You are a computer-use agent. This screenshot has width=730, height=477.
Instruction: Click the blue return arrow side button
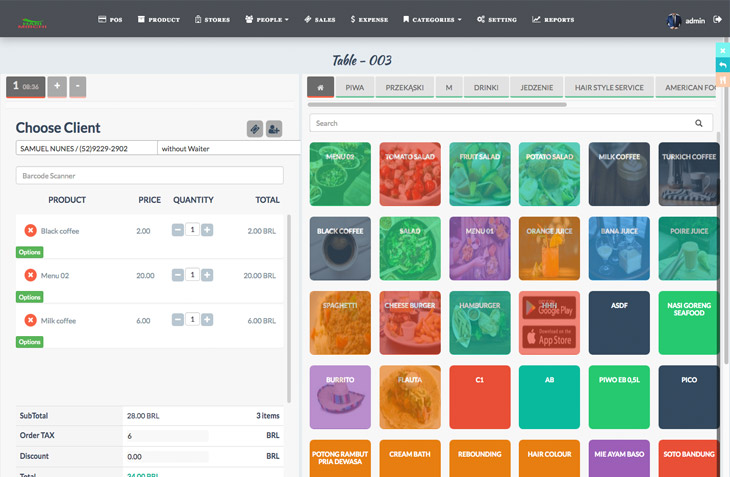[x=723, y=65]
